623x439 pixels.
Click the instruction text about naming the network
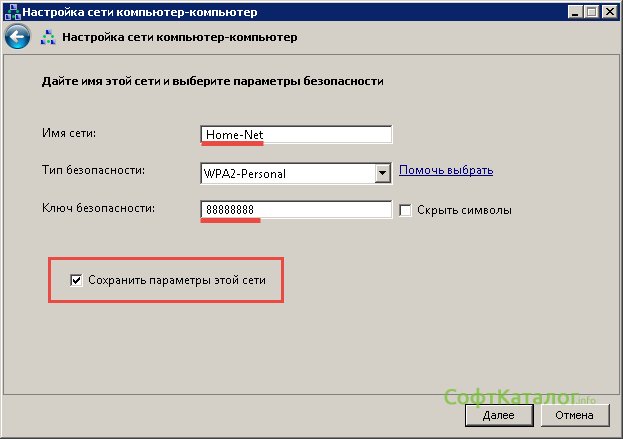pos(212,80)
